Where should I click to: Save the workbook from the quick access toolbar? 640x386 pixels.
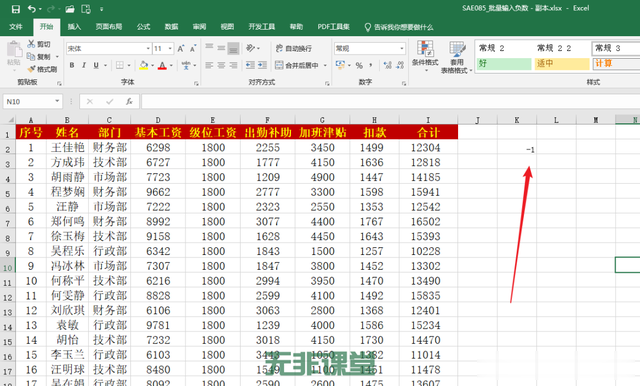(x=16, y=9)
